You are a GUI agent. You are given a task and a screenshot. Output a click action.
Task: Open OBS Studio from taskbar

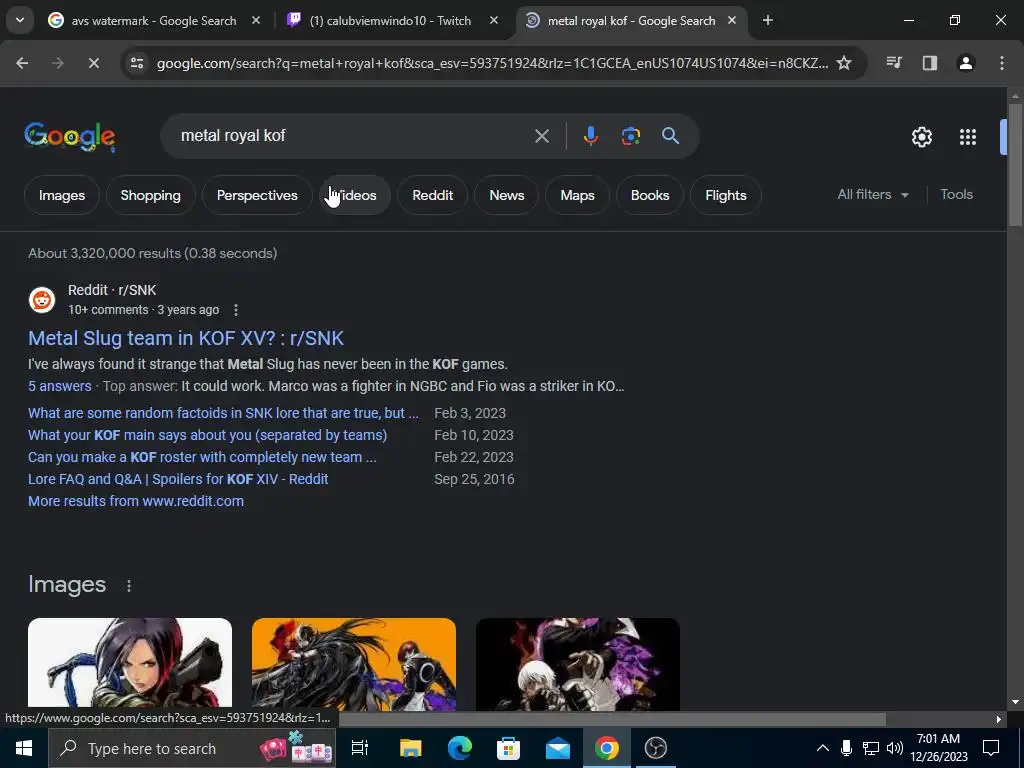pos(656,748)
